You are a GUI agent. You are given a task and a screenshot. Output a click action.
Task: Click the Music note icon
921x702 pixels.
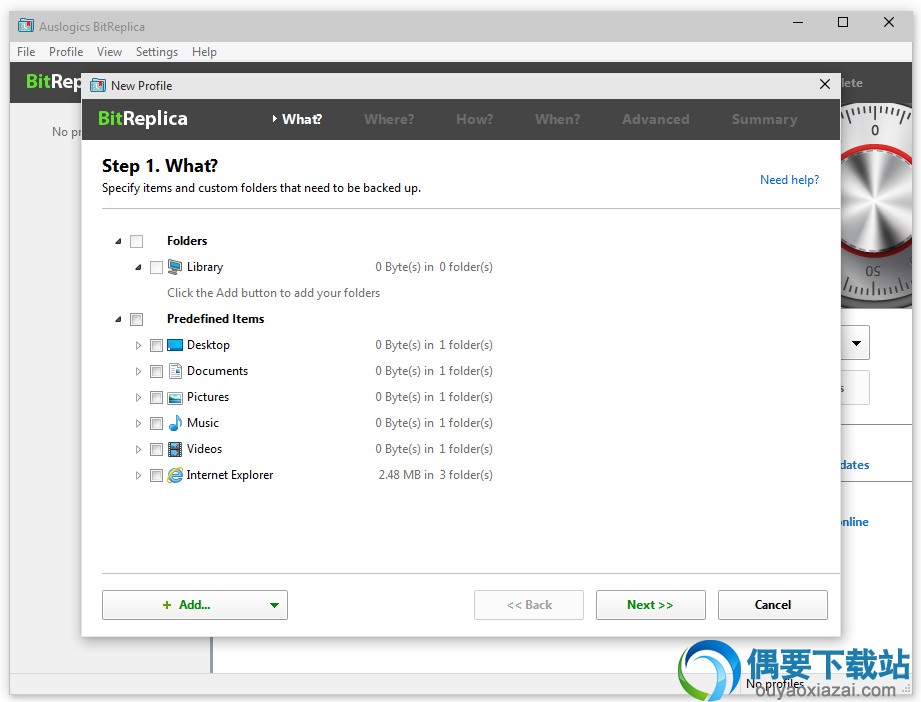point(174,423)
